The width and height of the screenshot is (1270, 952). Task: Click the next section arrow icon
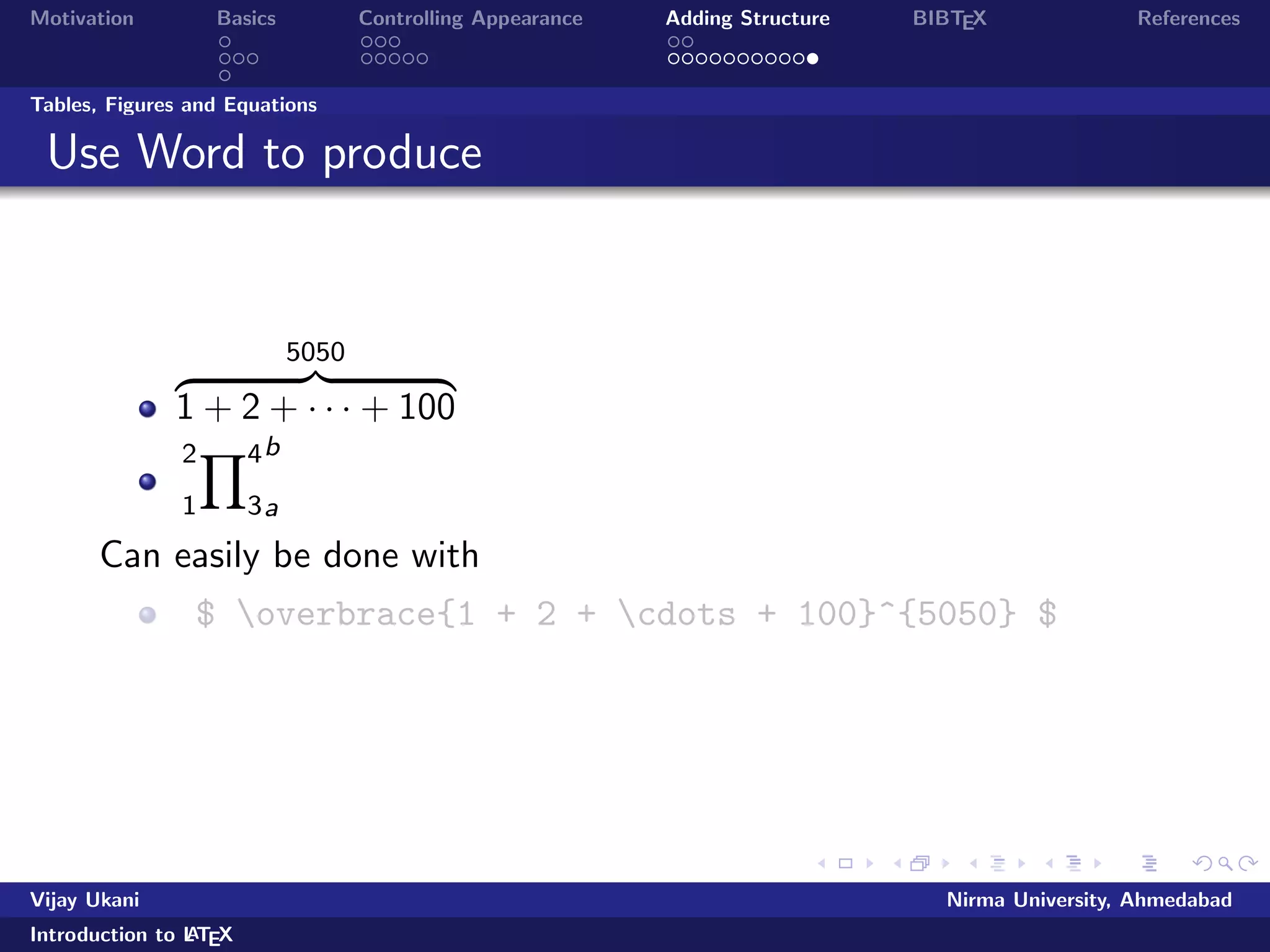[1098, 863]
